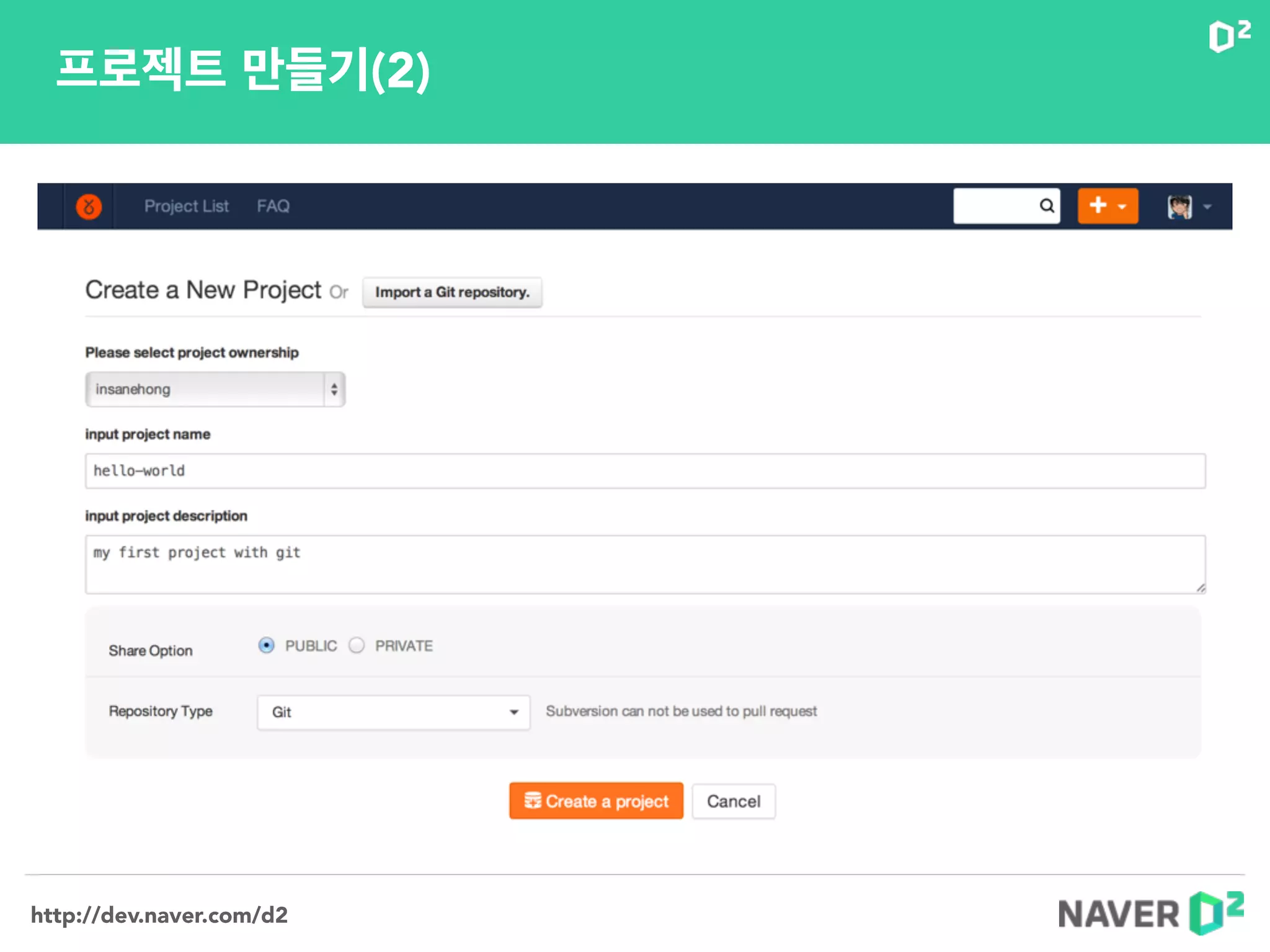Viewport: 1270px width, 952px height.
Task: Expand the user account menu arrow
Action: (x=1207, y=207)
